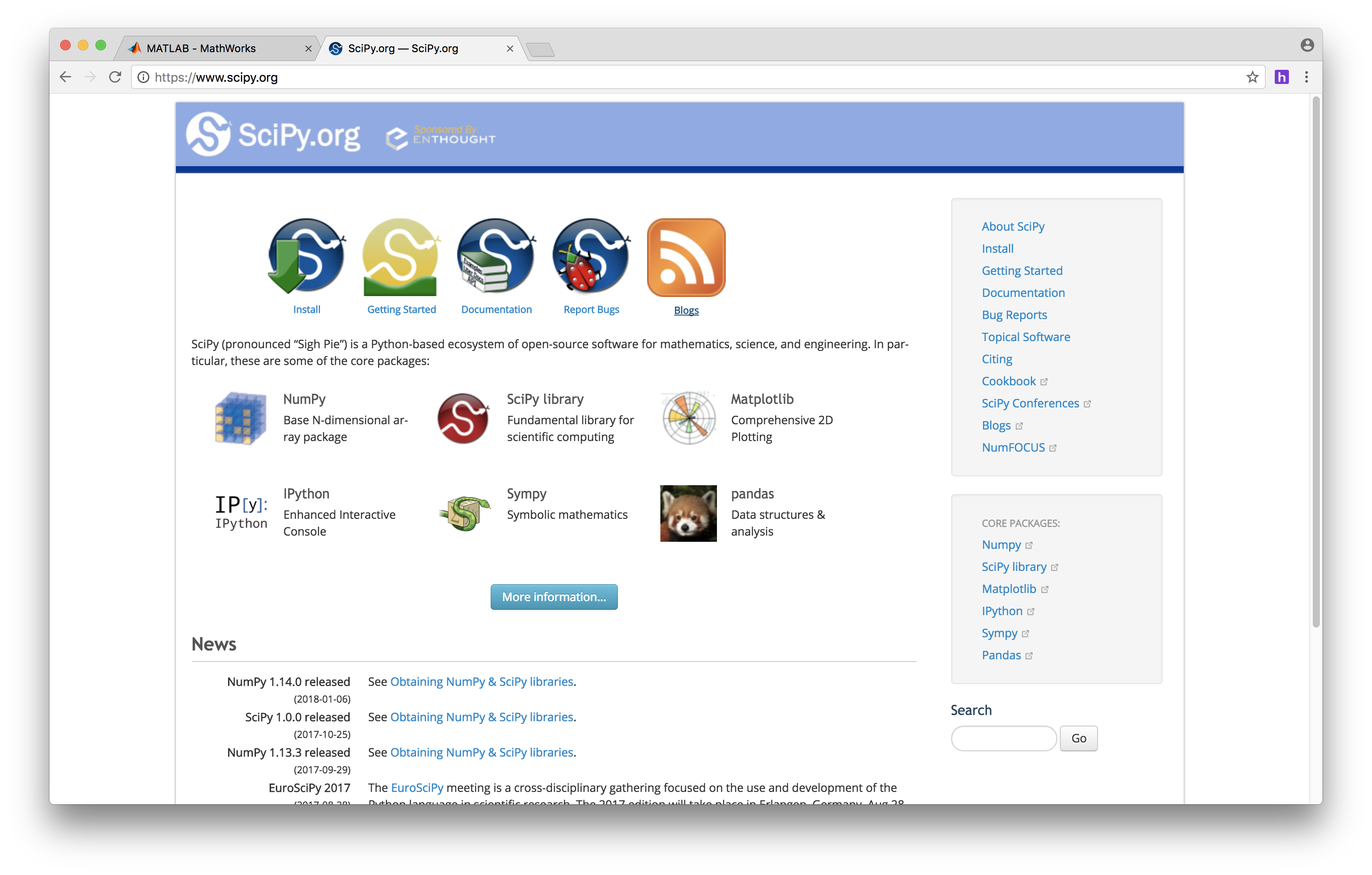Go back with the browser back arrow
The width and height of the screenshot is (1372, 875).
click(x=65, y=77)
